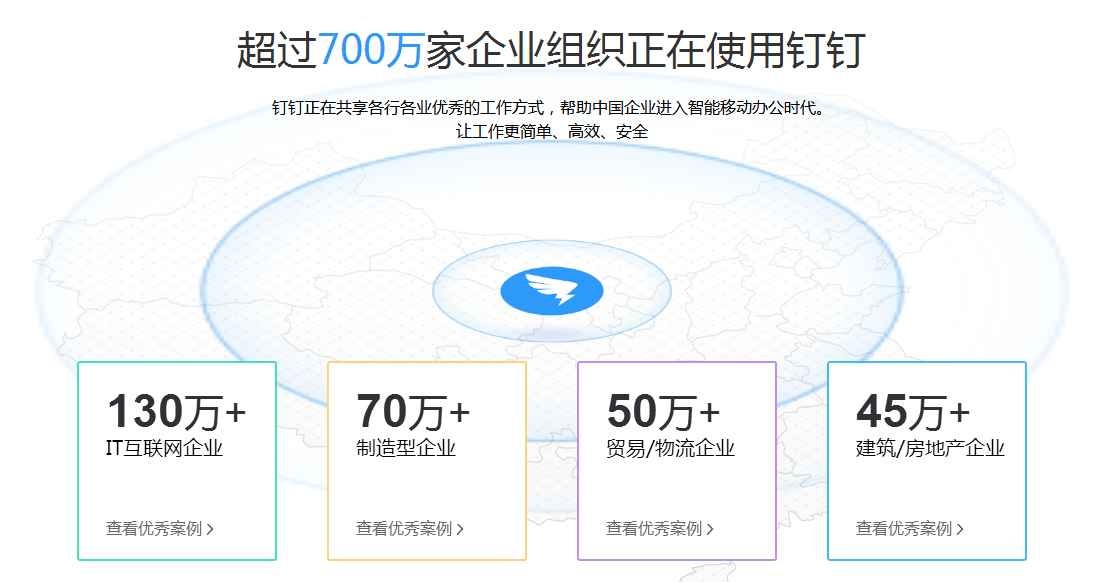Click chevron arrow in 制造型企业 card
This screenshot has height=582, width=1118.
click(460, 529)
